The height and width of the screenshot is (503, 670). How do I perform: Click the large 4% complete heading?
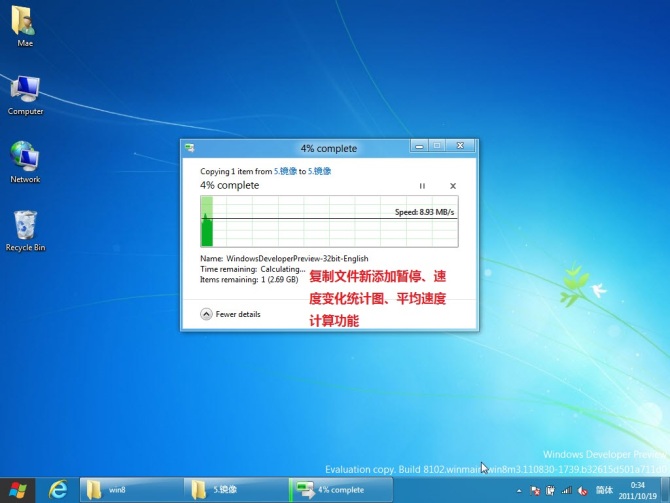tap(229, 185)
